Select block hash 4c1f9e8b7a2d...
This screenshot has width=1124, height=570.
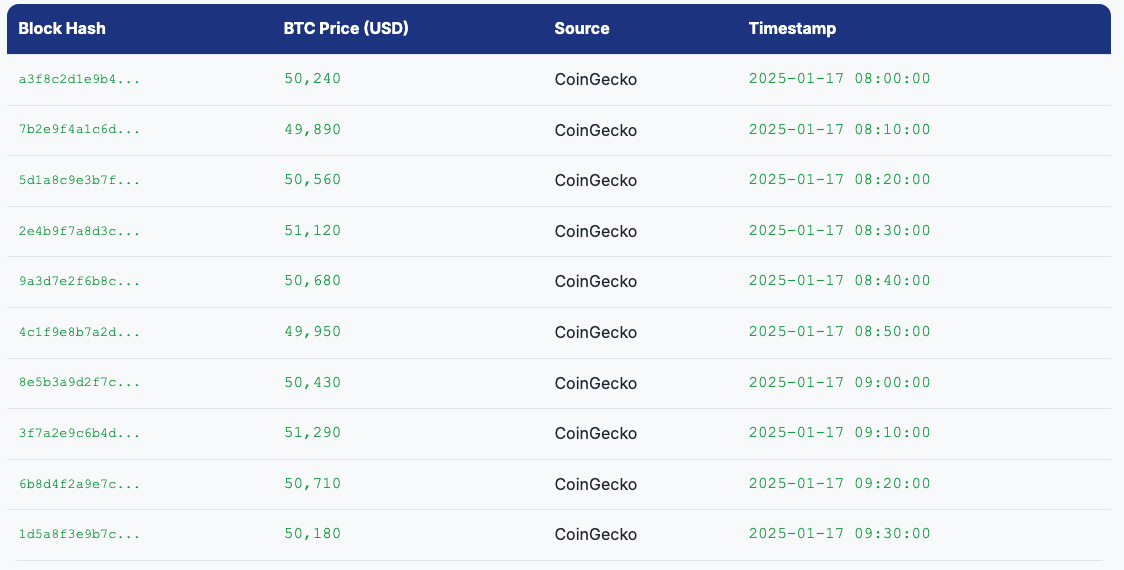pyautogui.click(x=79, y=332)
